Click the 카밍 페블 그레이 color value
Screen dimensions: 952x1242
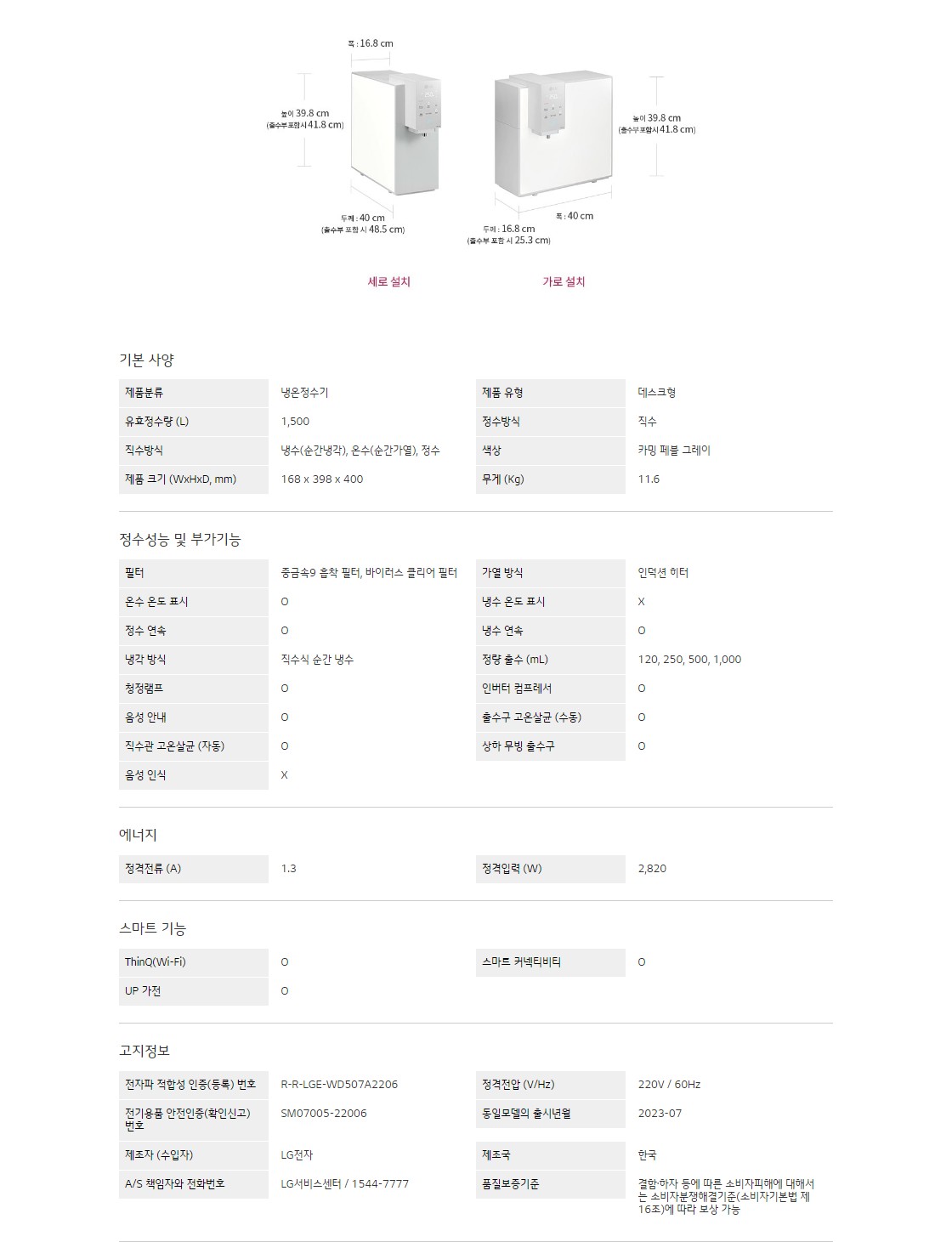point(673,451)
